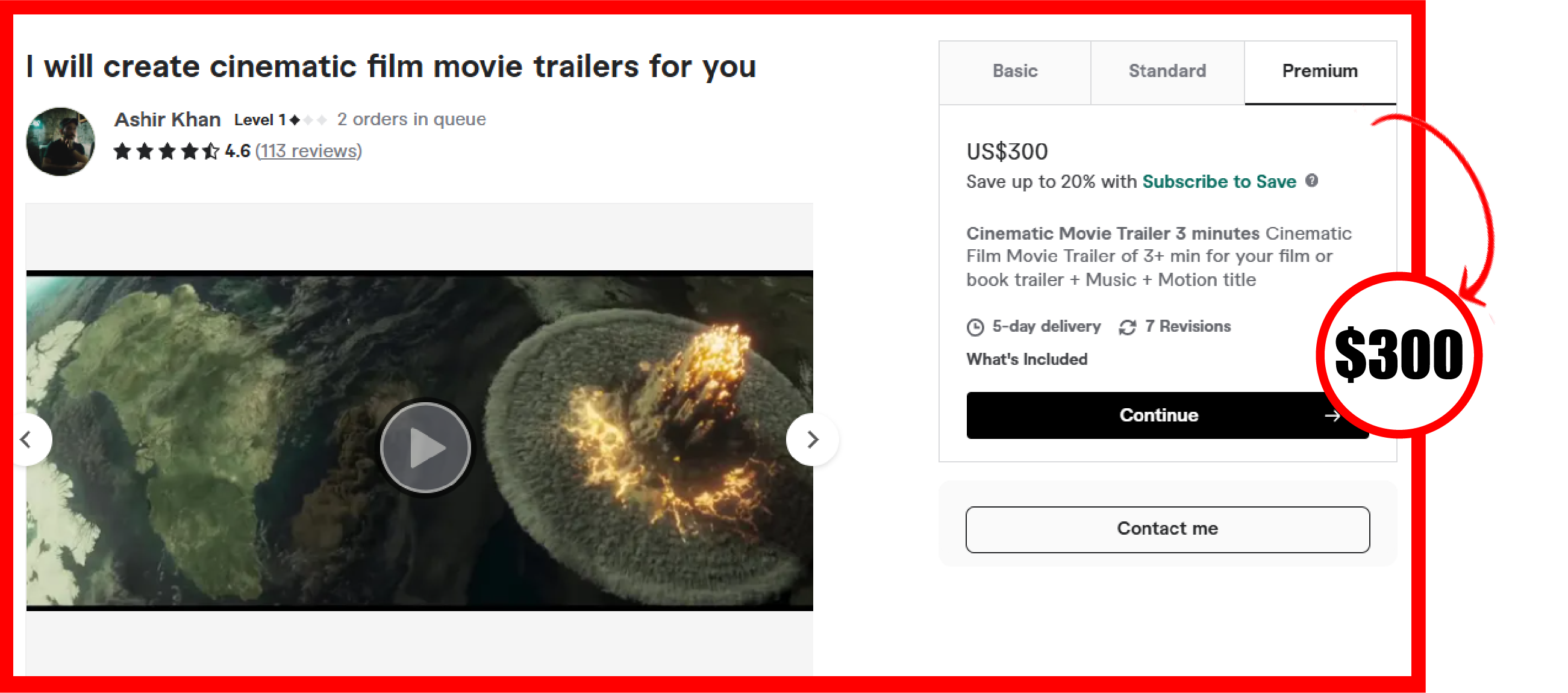
Task: Click the trailer video thumbnail image
Action: pyautogui.click(x=419, y=441)
